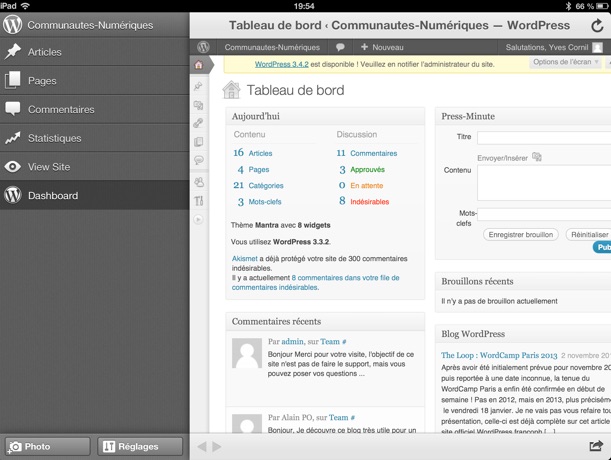Tap the Mots-clefs field in Press-Minute
Viewport: 611px width, 460px height.
pos(544,214)
